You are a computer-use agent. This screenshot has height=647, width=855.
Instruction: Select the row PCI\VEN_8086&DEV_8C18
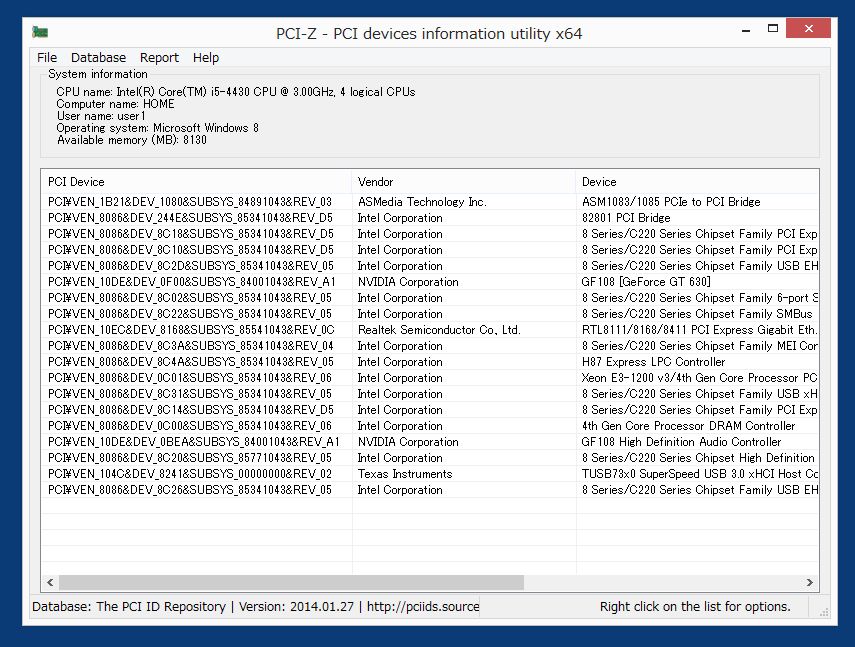(x=430, y=234)
